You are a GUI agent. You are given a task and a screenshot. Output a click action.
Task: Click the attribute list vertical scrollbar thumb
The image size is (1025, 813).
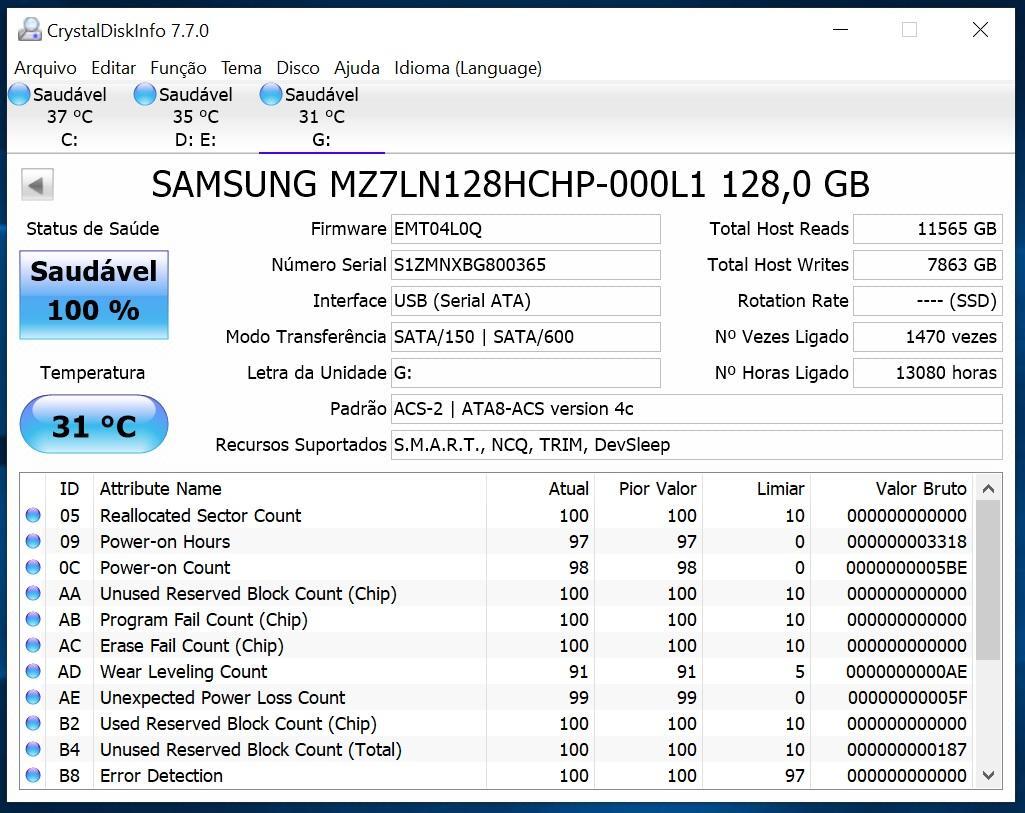988,581
